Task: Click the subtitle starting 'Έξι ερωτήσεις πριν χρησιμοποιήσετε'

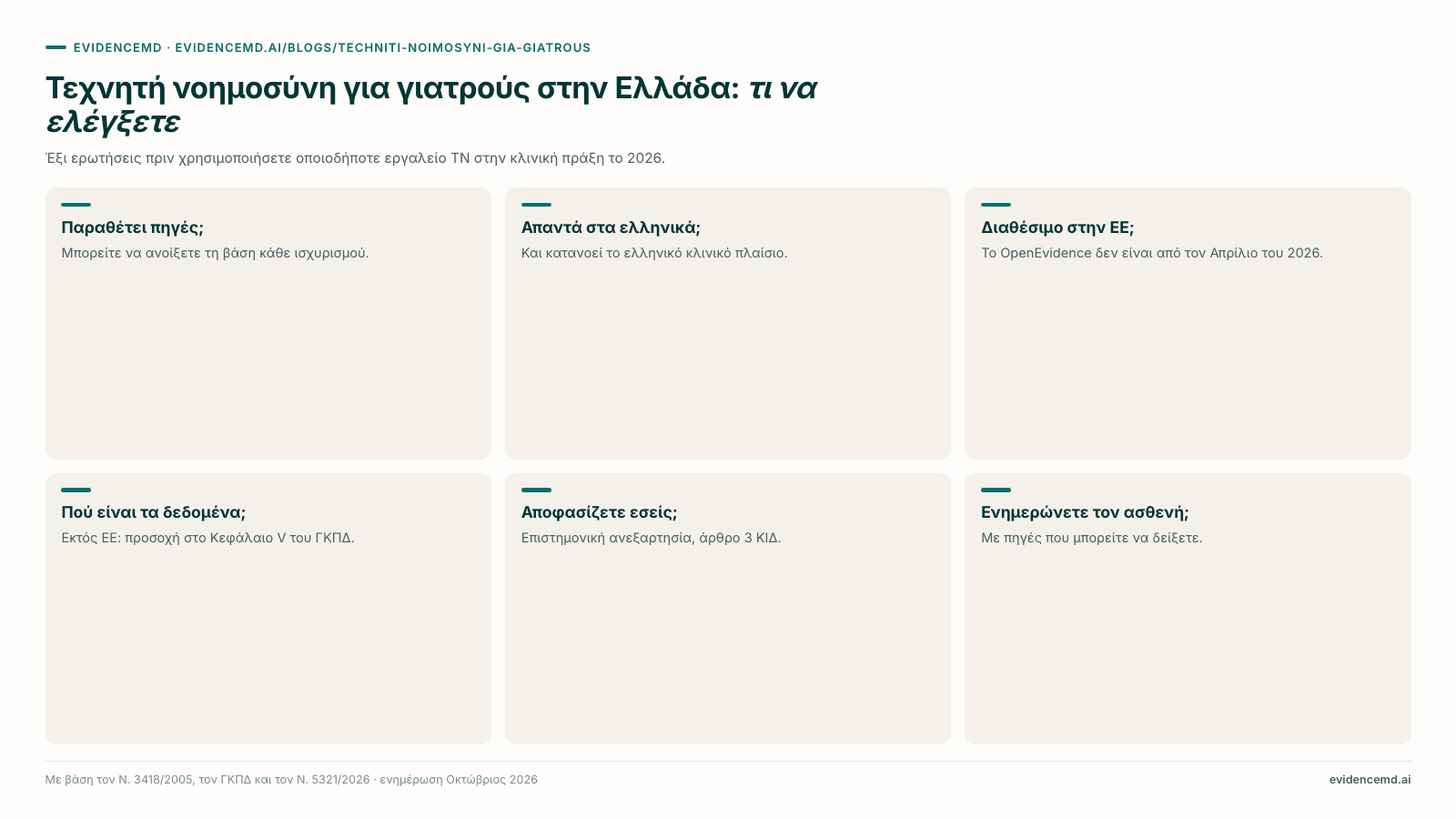Action: 355,158
